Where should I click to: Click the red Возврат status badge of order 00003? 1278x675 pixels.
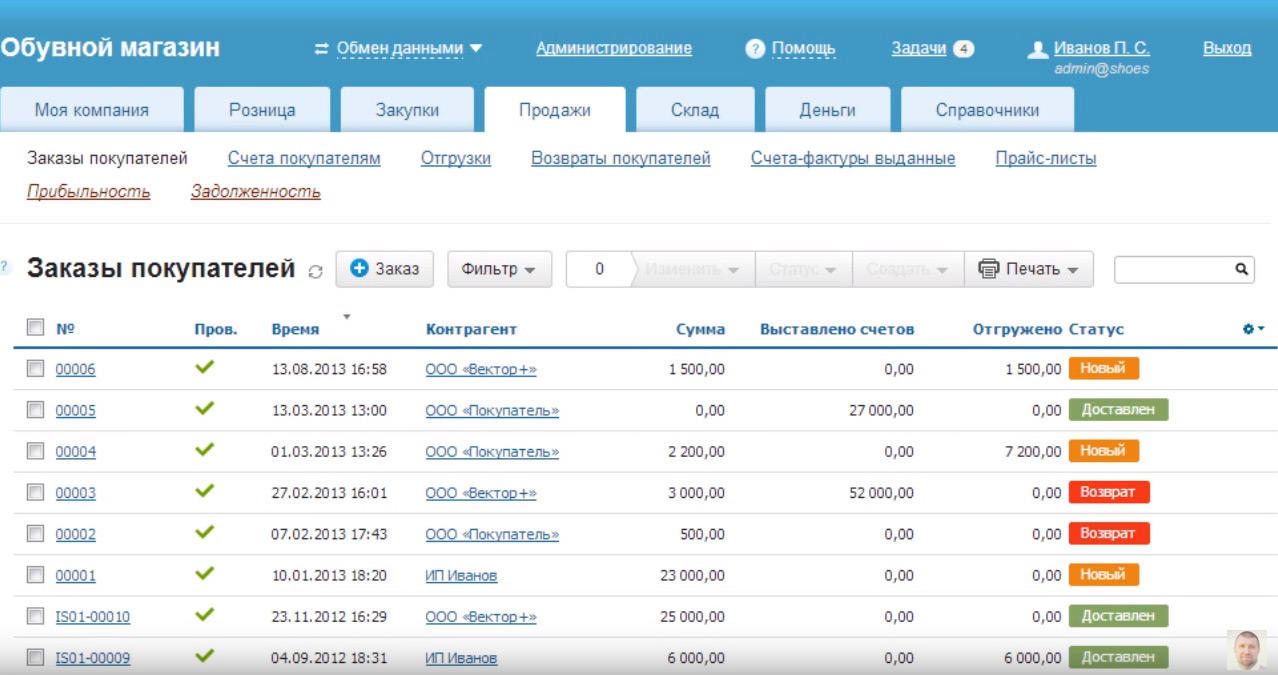pos(1108,492)
